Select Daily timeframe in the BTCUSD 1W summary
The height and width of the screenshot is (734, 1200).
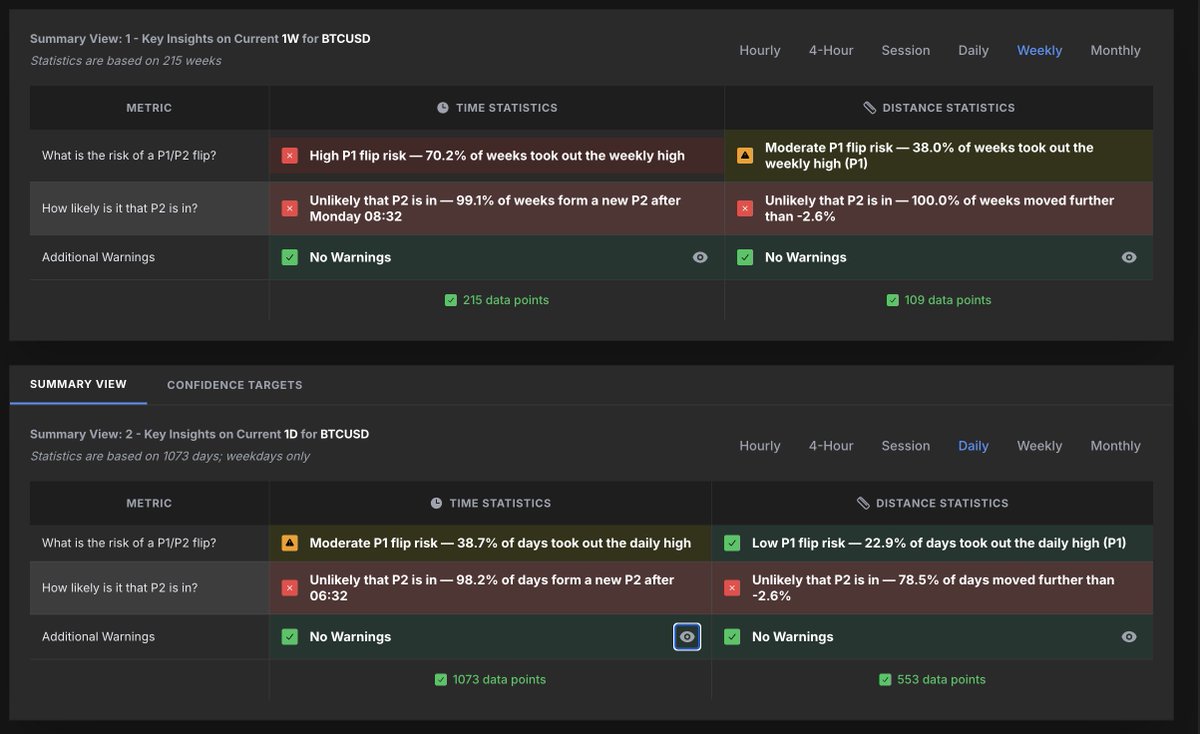click(x=973, y=50)
